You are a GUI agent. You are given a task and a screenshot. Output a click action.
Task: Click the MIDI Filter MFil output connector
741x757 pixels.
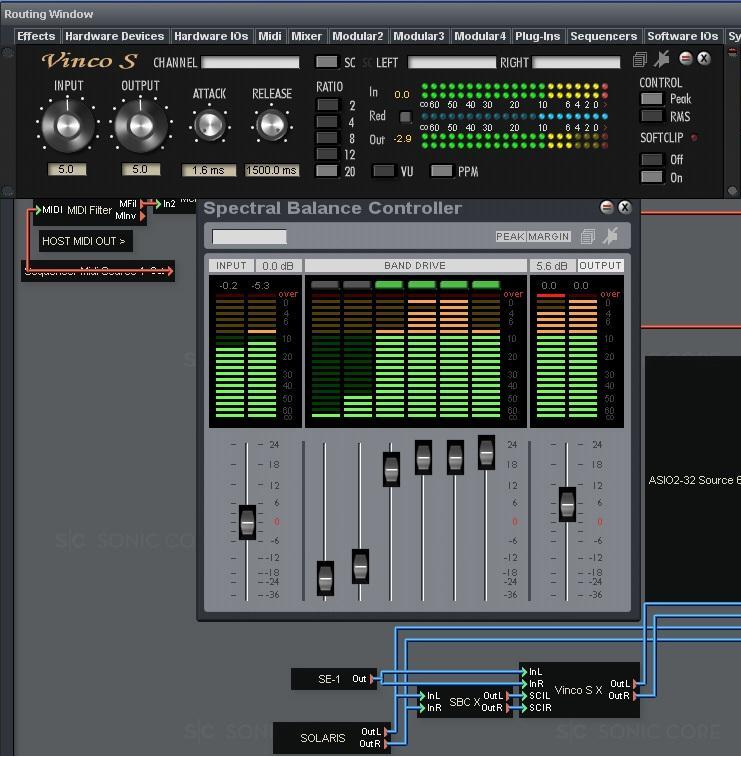143,204
